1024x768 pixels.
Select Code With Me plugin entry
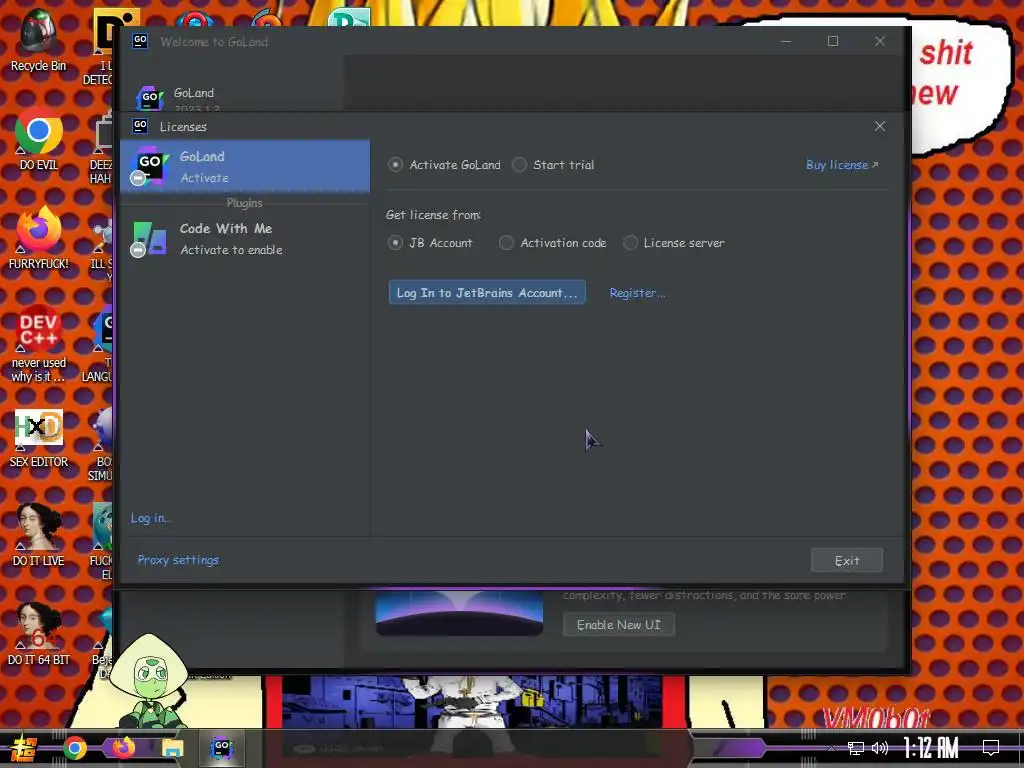coord(245,238)
